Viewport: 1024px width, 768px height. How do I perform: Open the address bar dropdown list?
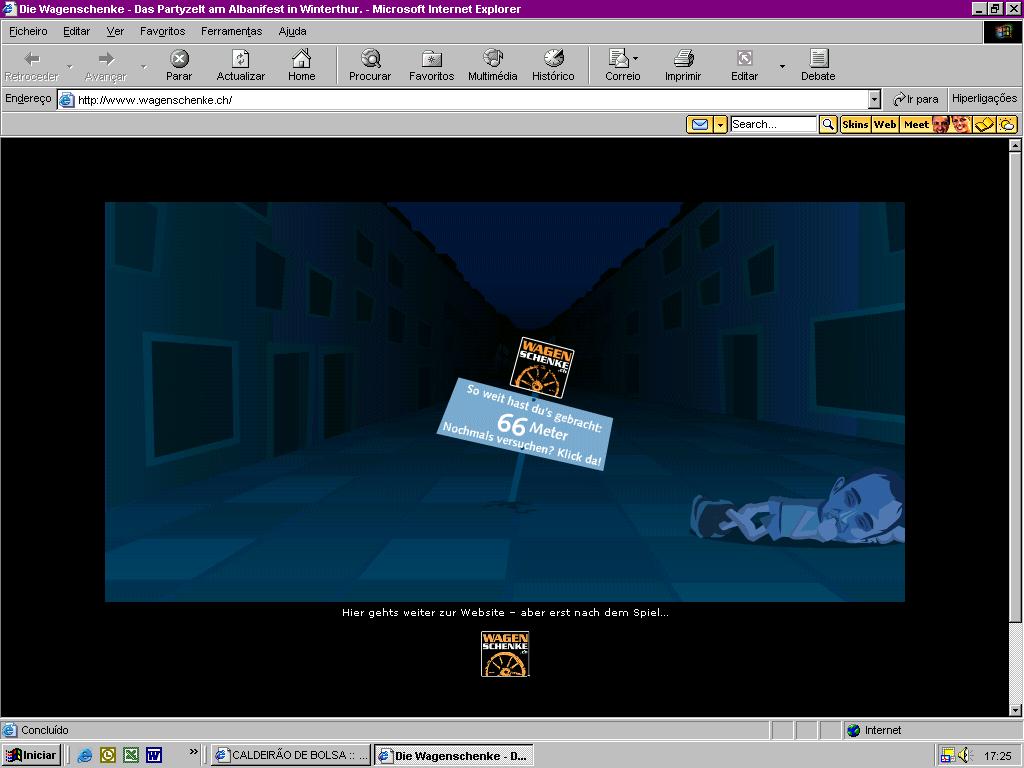click(x=874, y=99)
